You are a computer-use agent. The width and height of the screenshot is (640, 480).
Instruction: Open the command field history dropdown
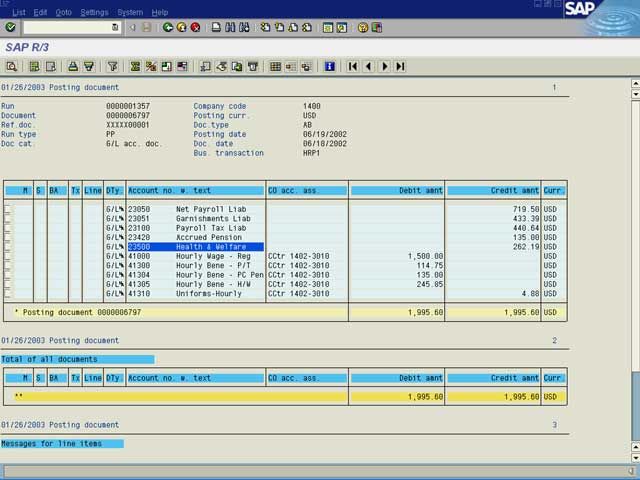point(115,27)
